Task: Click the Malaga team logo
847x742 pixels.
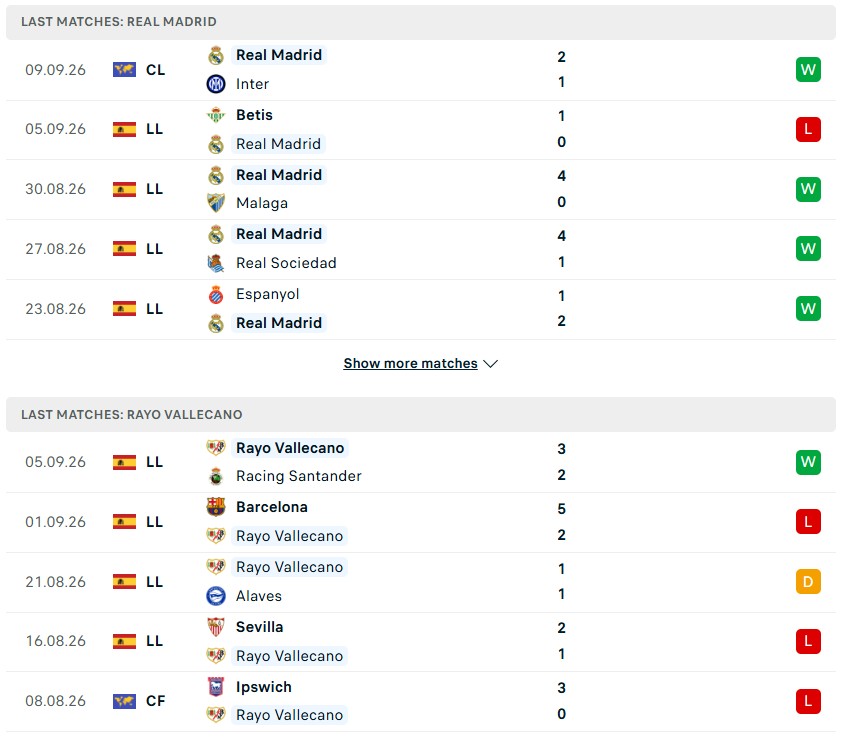Action: coord(216,203)
